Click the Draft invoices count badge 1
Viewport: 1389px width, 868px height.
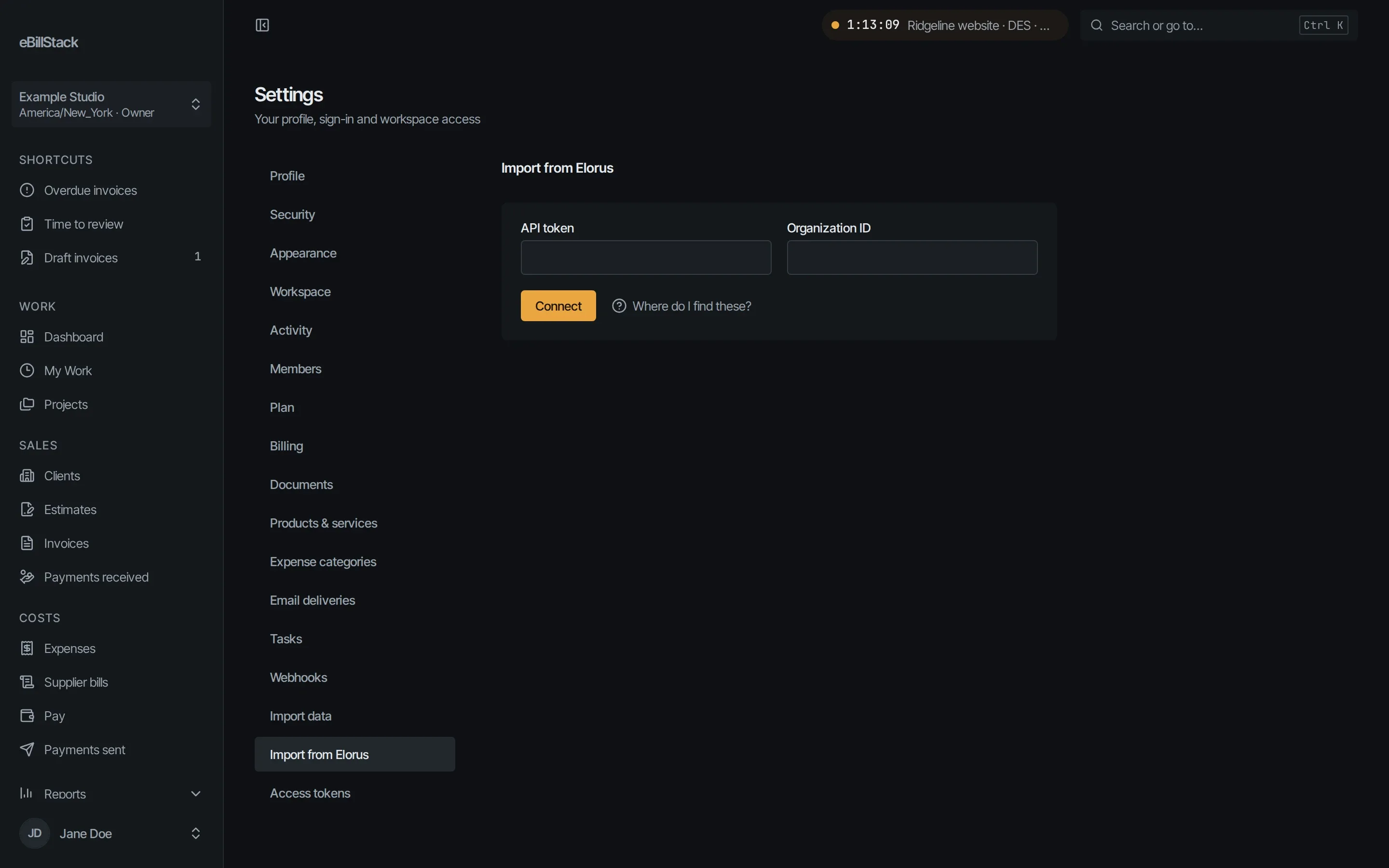pyautogui.click(x=197, y=257)
